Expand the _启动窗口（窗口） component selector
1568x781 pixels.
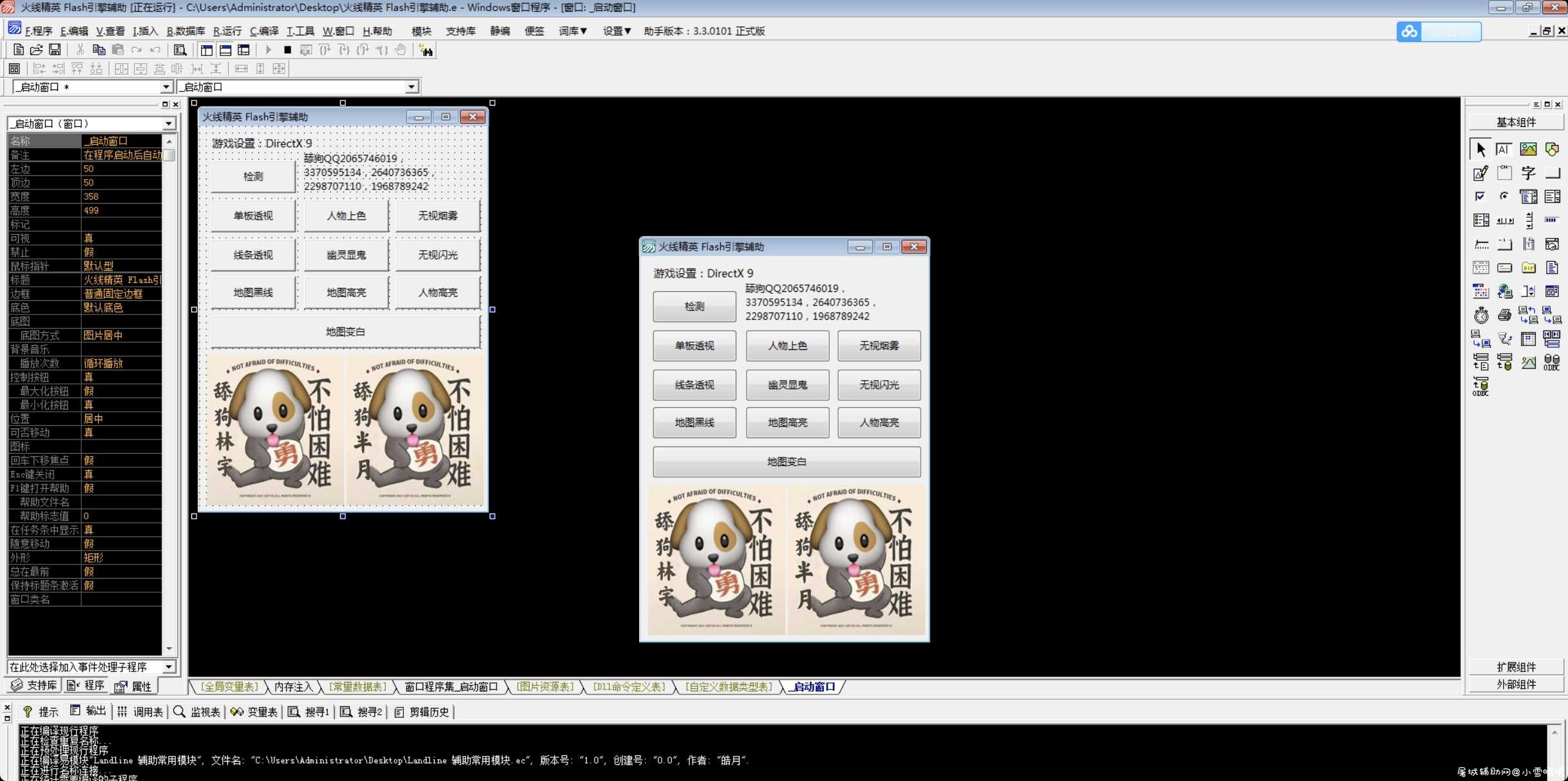(169, 123)
